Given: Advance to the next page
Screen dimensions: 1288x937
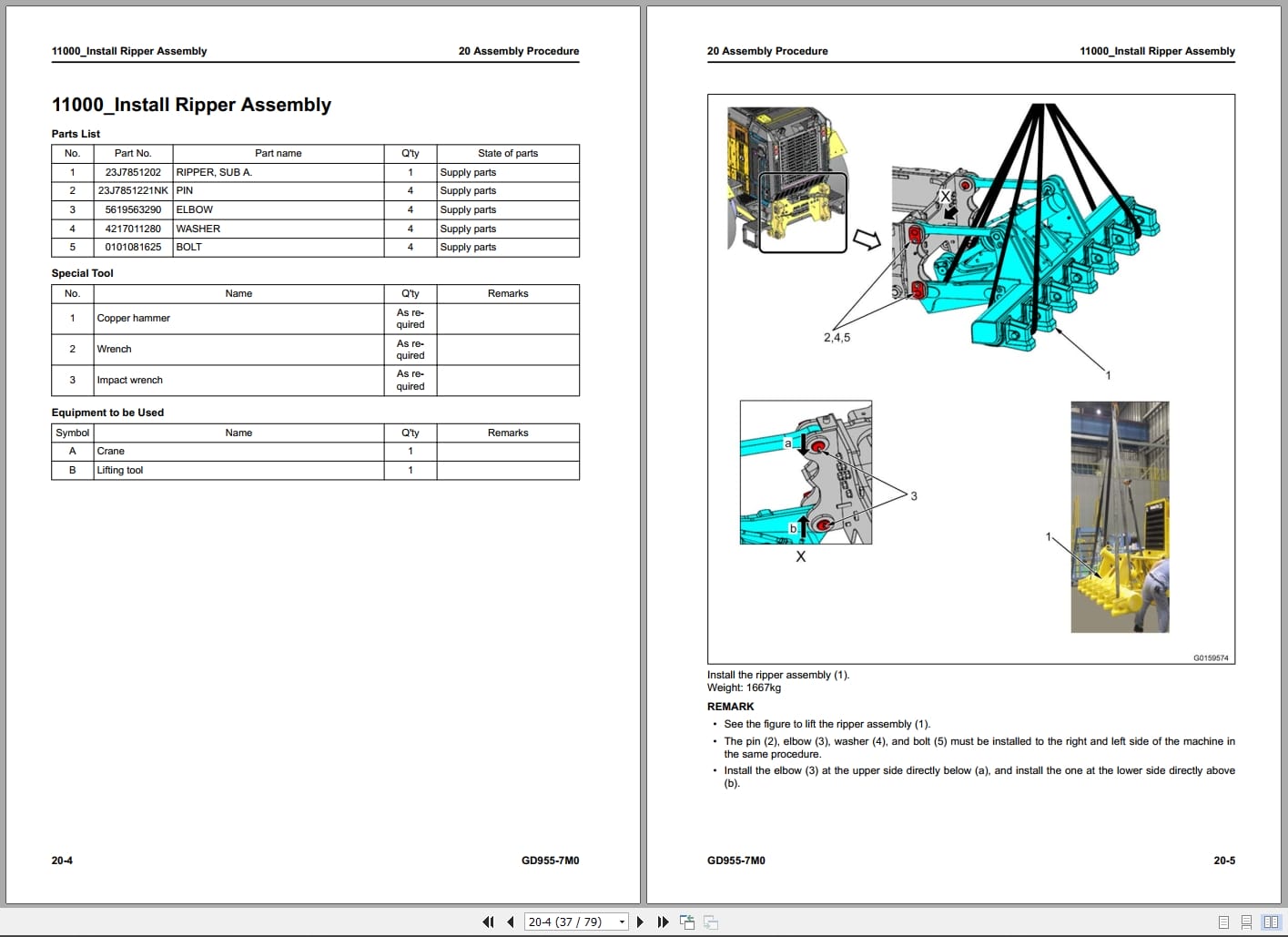Looking at the screenshot, I should [x=640, y=922].
